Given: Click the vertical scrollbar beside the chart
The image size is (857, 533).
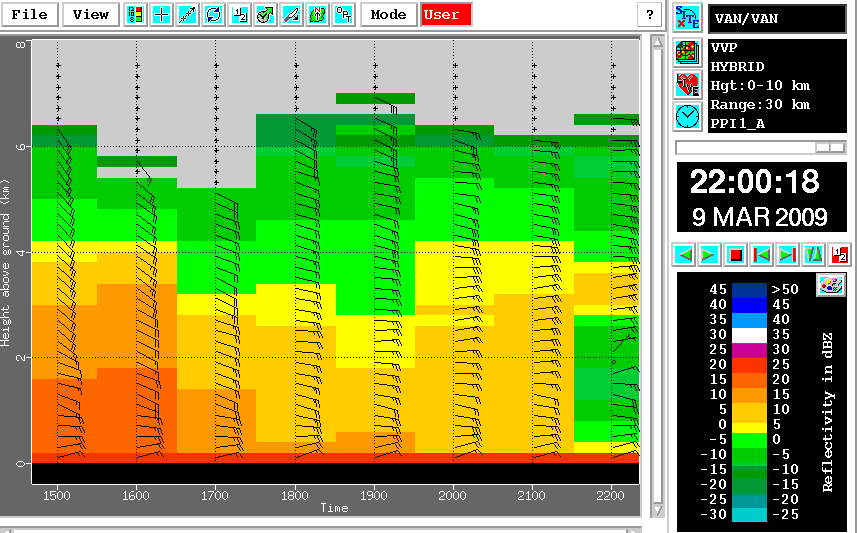Looking at the screenshot, I should (x=657, y=270).
